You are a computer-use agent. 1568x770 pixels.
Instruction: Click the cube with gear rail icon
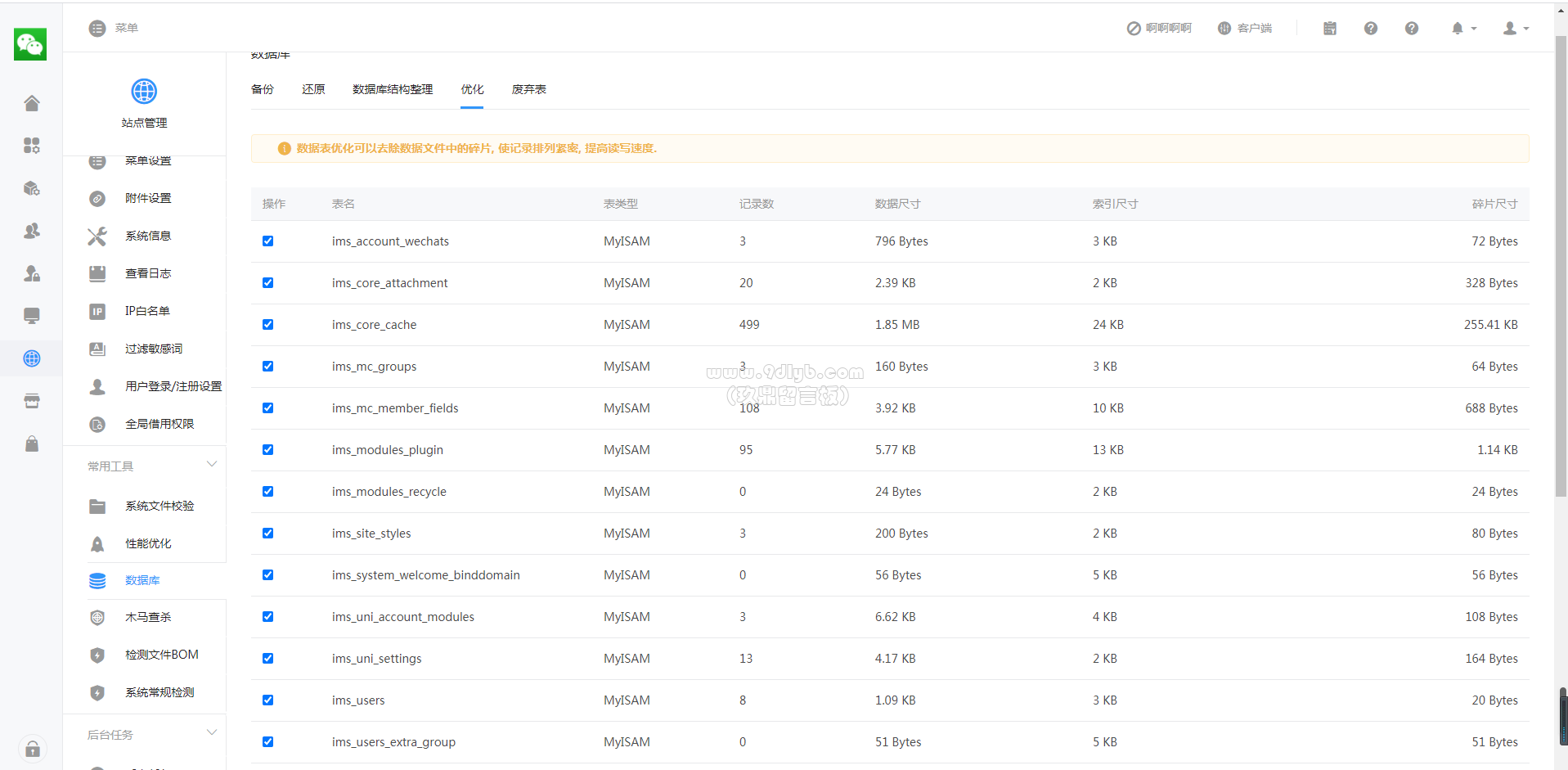pos(32,188)
